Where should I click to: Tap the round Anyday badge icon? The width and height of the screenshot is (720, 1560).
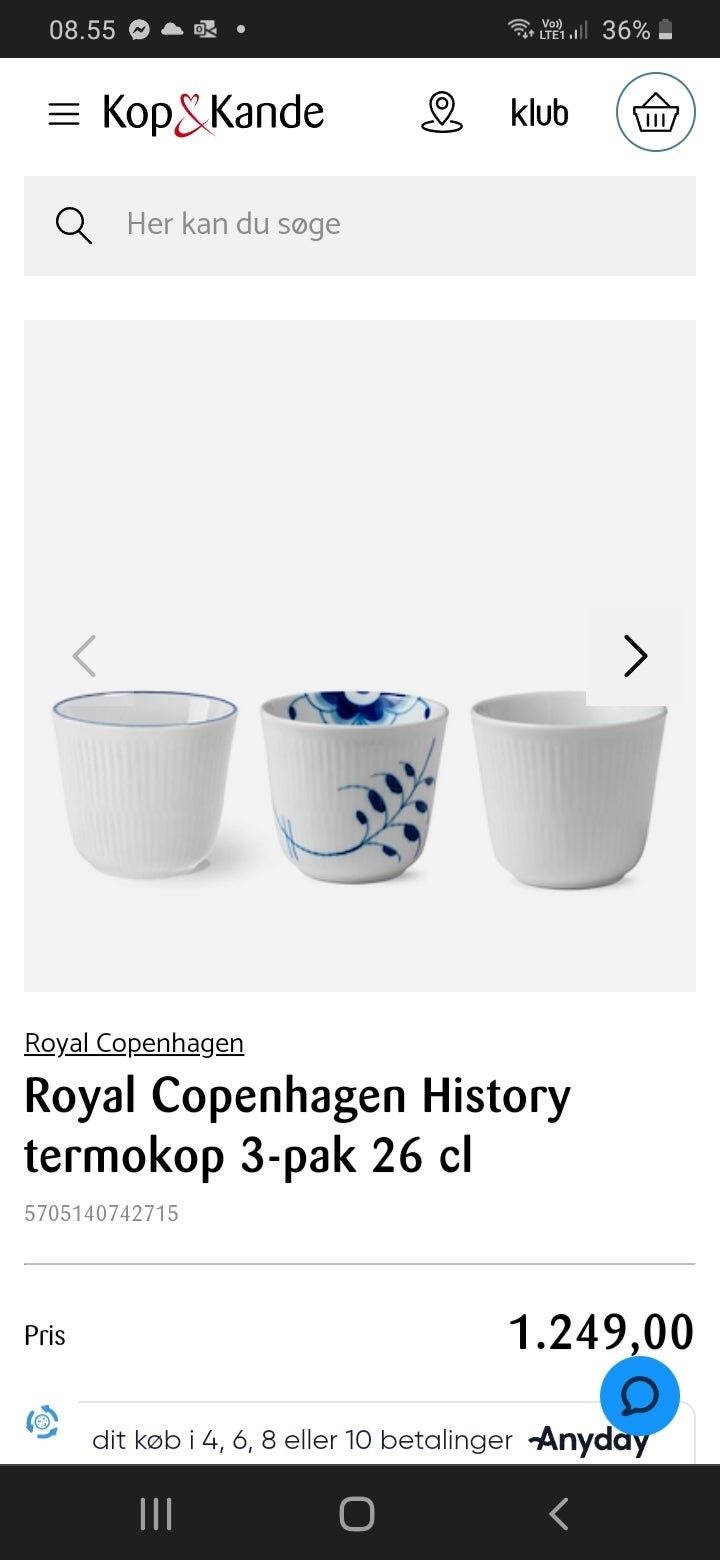click(42, 1421)
